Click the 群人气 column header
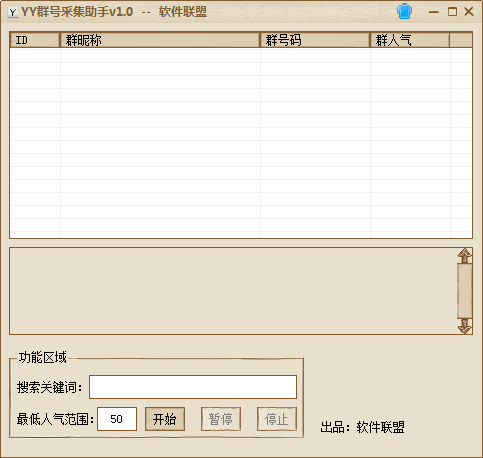The image size is (483, 458). (410, 40)
